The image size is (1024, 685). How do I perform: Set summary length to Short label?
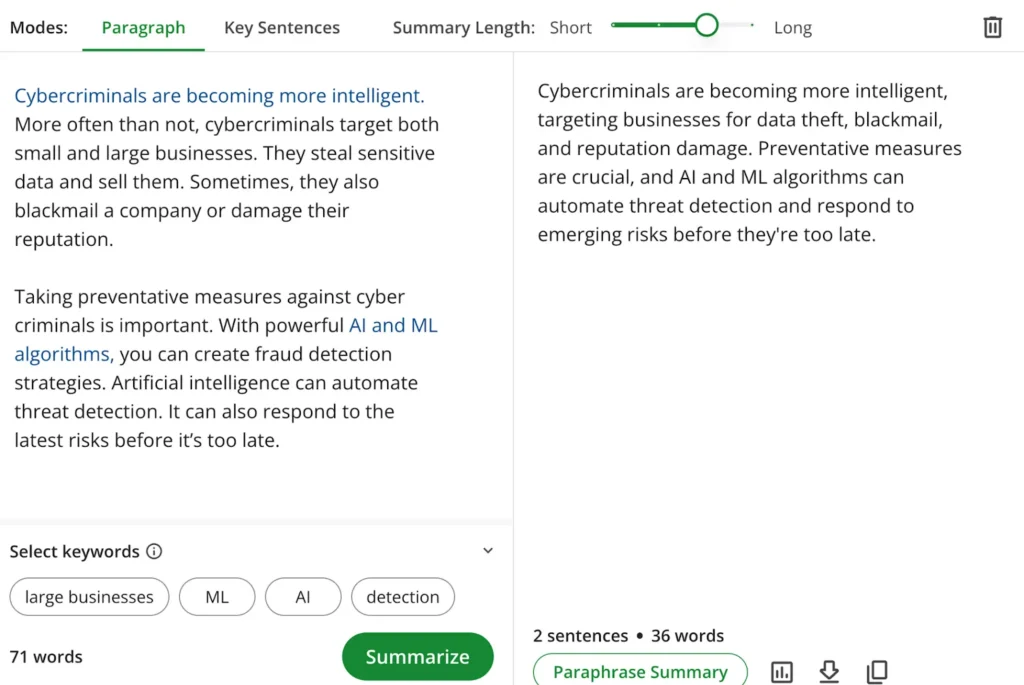570,27
